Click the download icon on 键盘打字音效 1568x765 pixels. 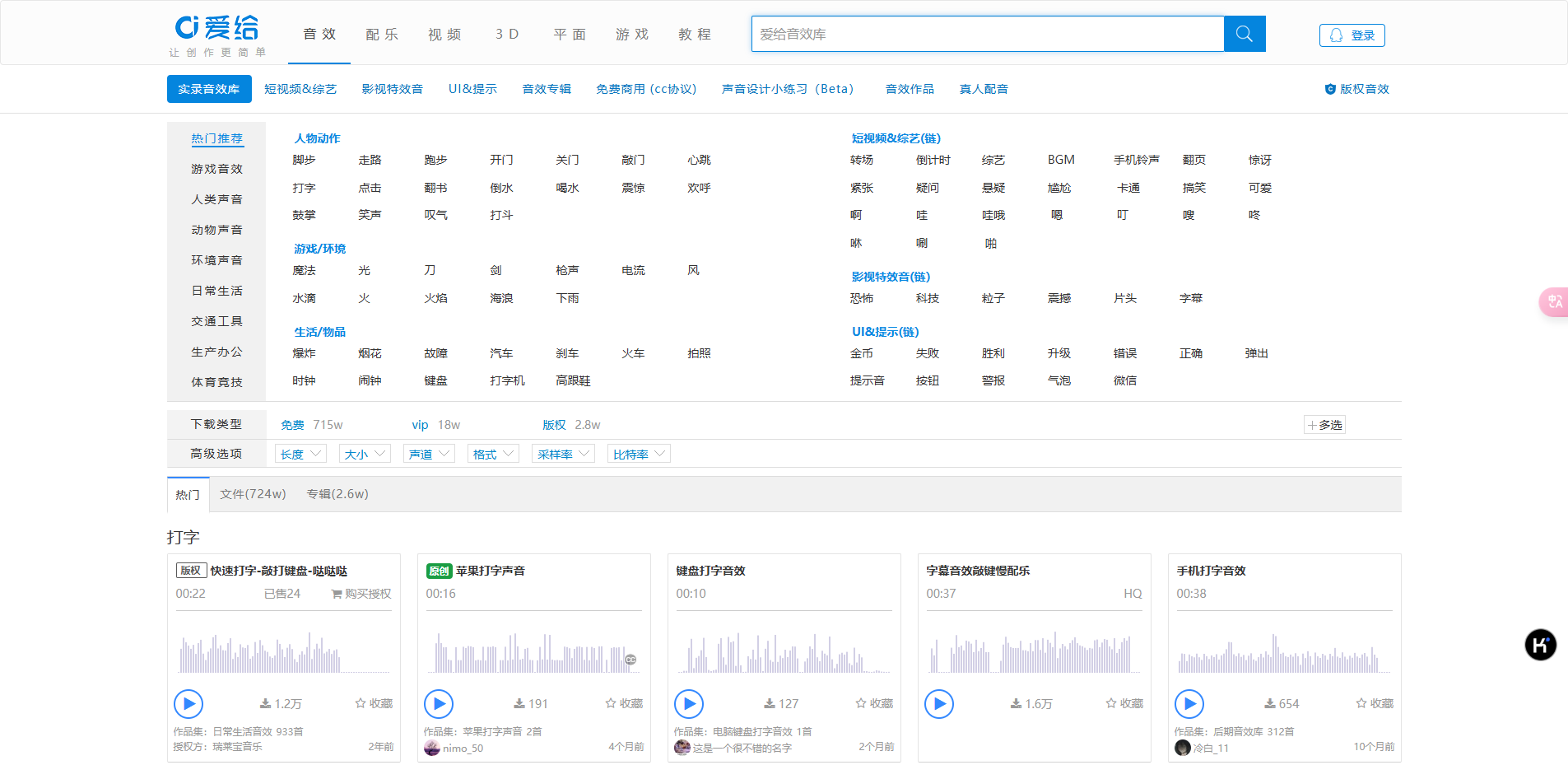tap(769, 704)
